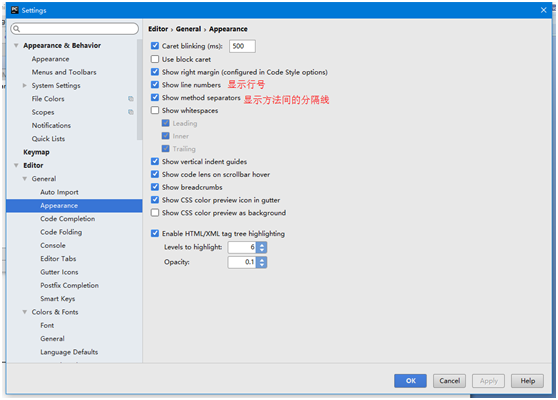Click the Cancel button
The height and width of the screenshot is (400, 558).
coord(449,381)
